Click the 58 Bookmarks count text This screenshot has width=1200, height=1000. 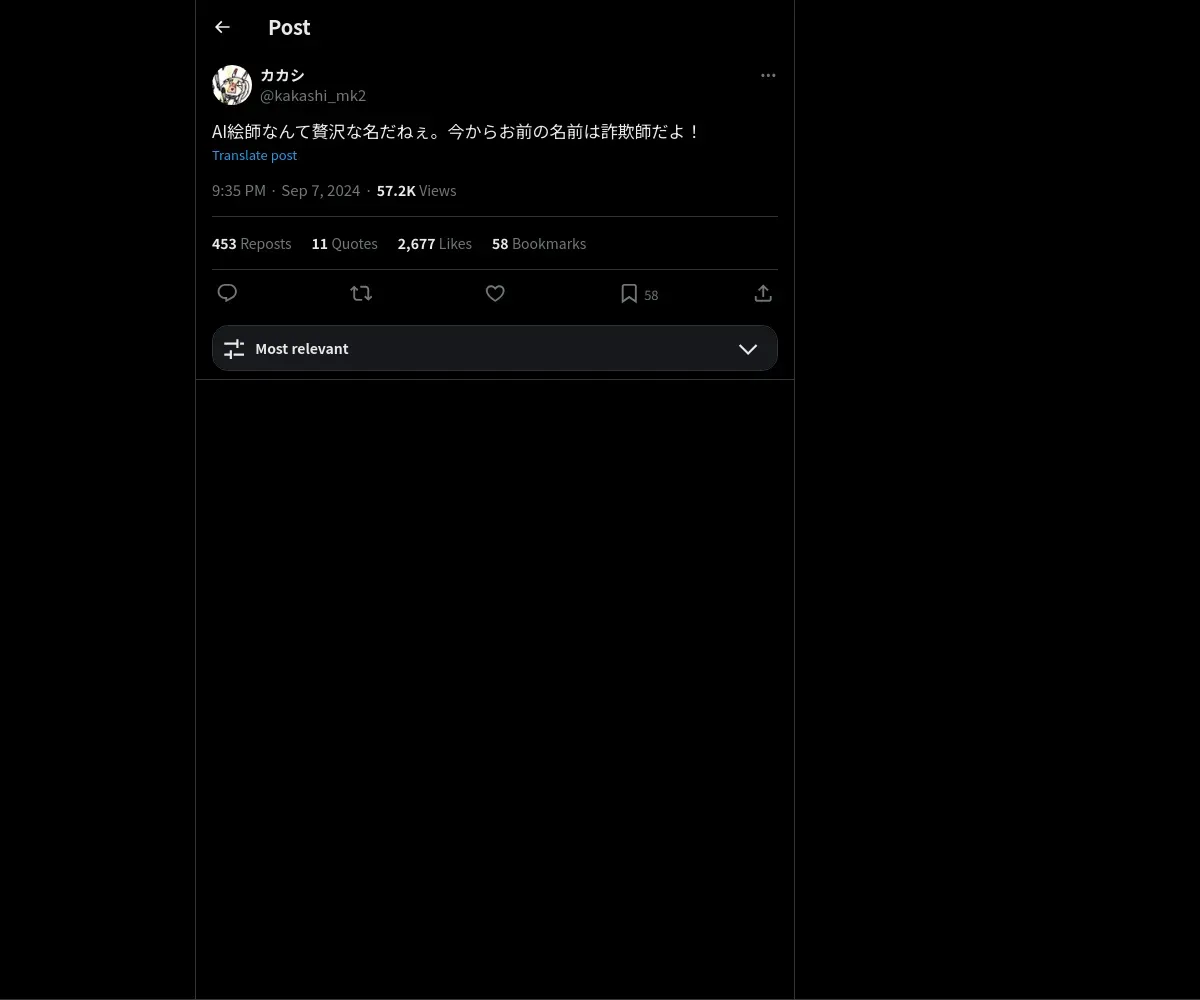click(539, 243)
